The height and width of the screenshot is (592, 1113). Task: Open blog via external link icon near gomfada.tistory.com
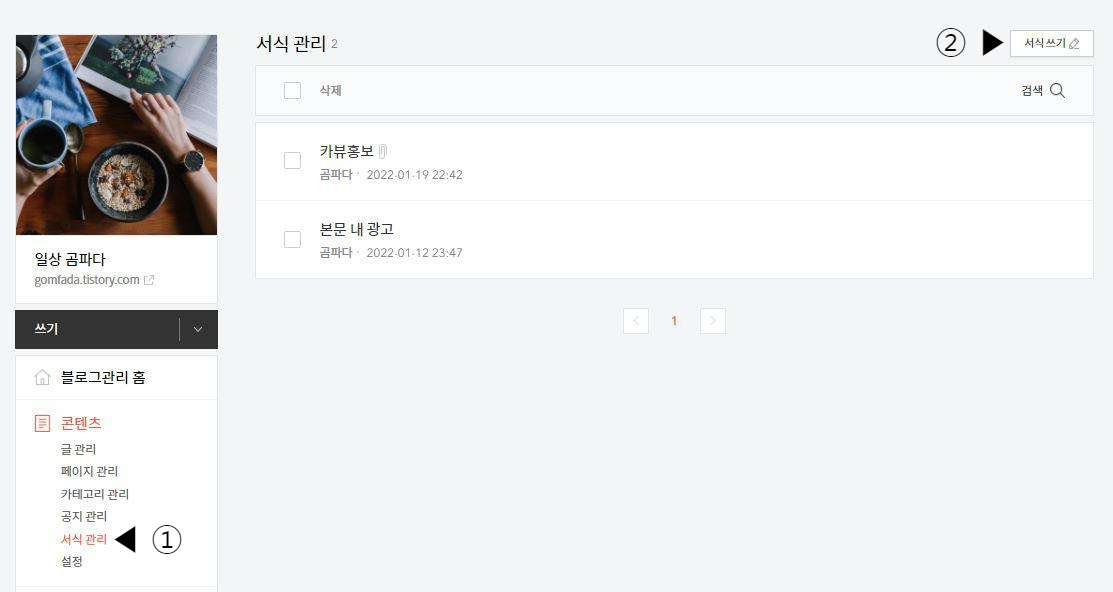150,280
